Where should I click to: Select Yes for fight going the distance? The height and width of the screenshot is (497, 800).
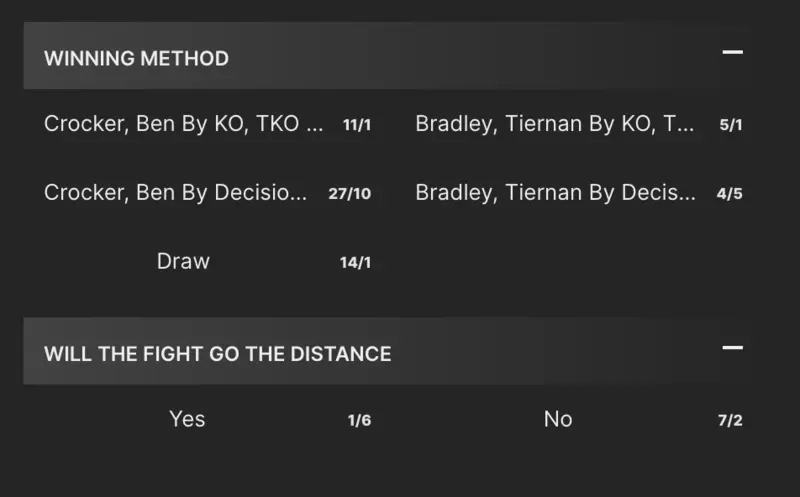click(187, 419)
